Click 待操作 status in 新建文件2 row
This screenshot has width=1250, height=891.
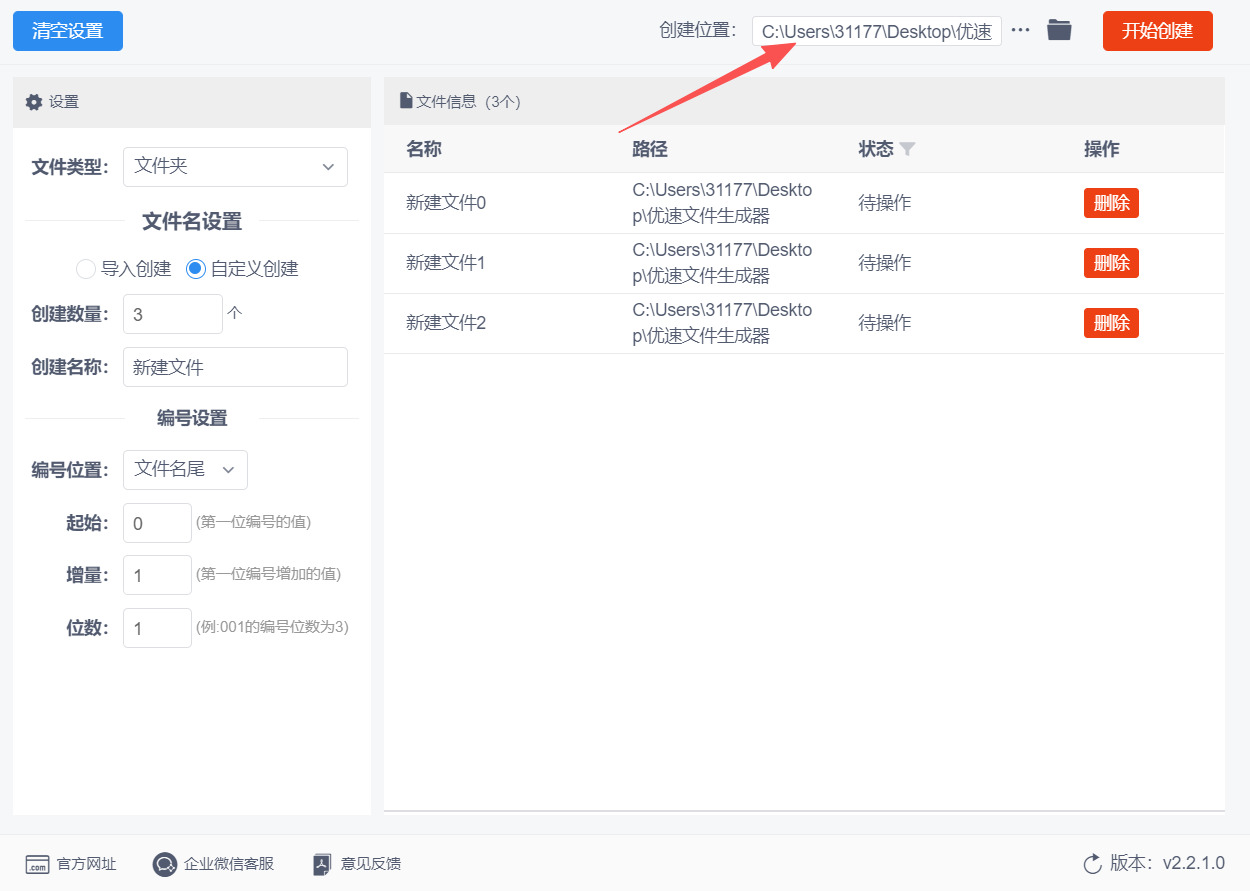(x=885, y=323)
